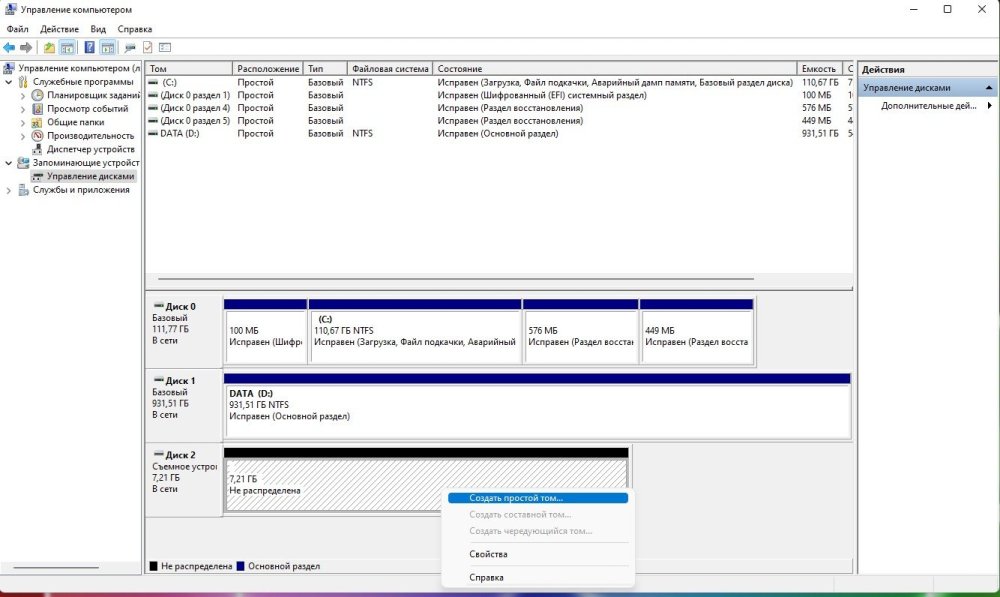Click the Диск 2 removable disk label
Viewport: 1000px width, 597px height.
181,455
